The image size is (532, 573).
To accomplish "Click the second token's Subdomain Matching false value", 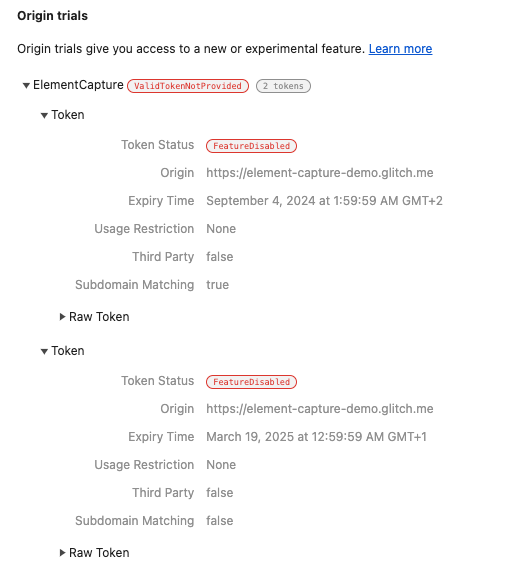I will click(220, 521).
